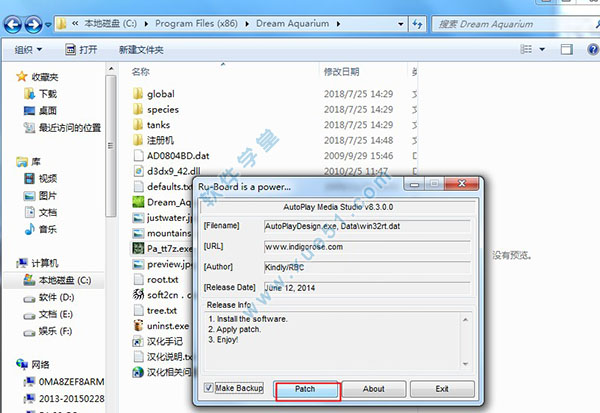Select 文档 (E:) drive
The image size is (600, 413).
(48, 314)
